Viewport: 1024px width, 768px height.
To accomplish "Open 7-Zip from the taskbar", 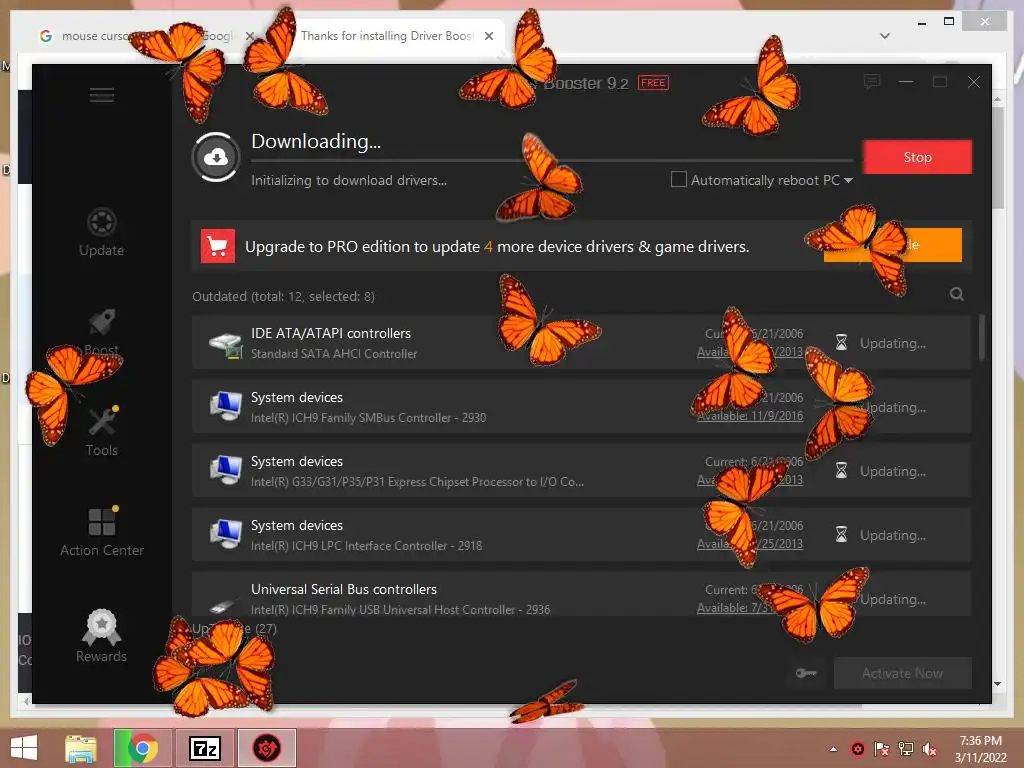I will 204,748.
